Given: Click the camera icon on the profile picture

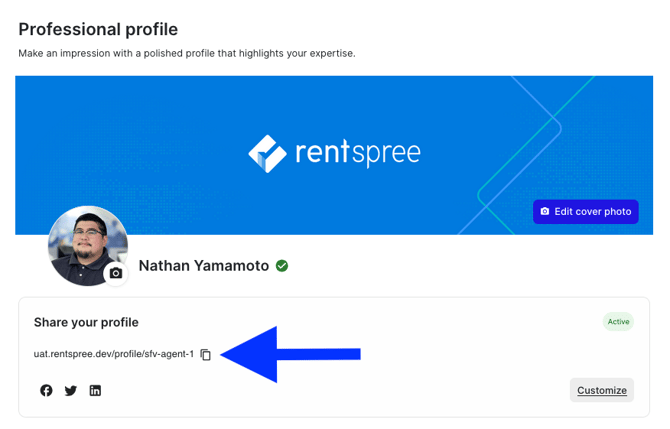Looking at the screenshot, I should [x=116, y=273].
